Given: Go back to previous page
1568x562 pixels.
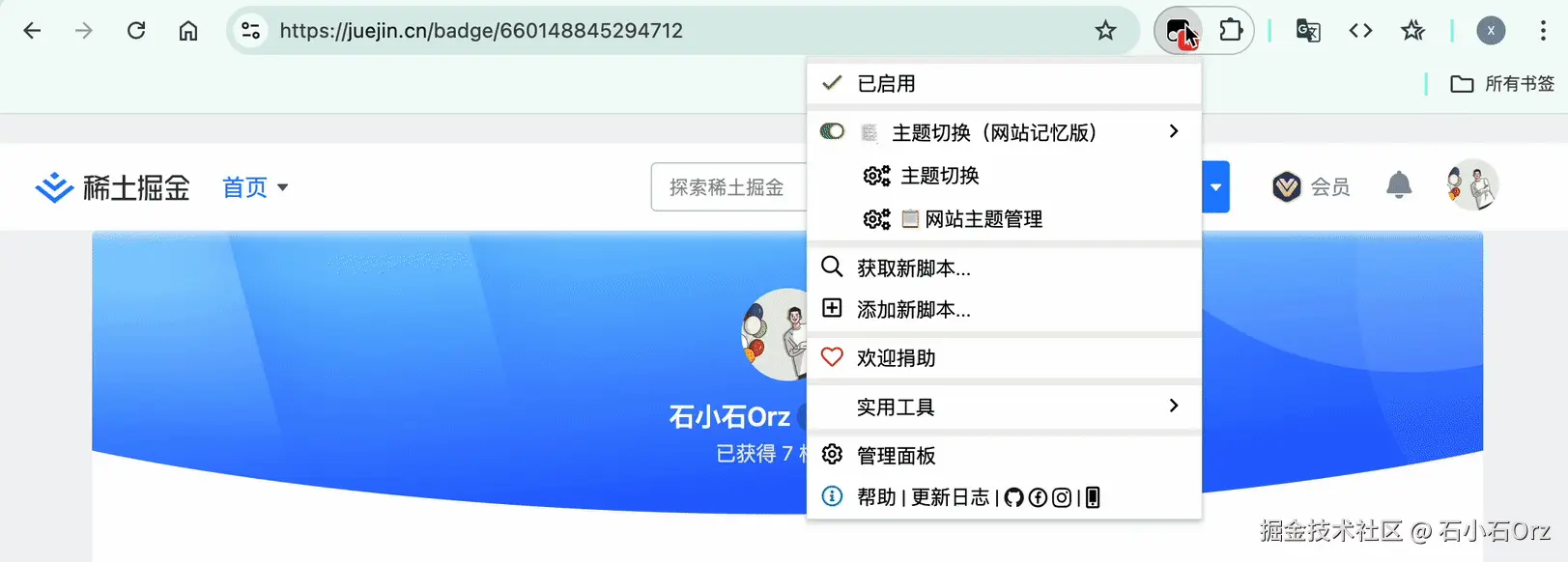Looking at the screenshot, I should point(32,31).
